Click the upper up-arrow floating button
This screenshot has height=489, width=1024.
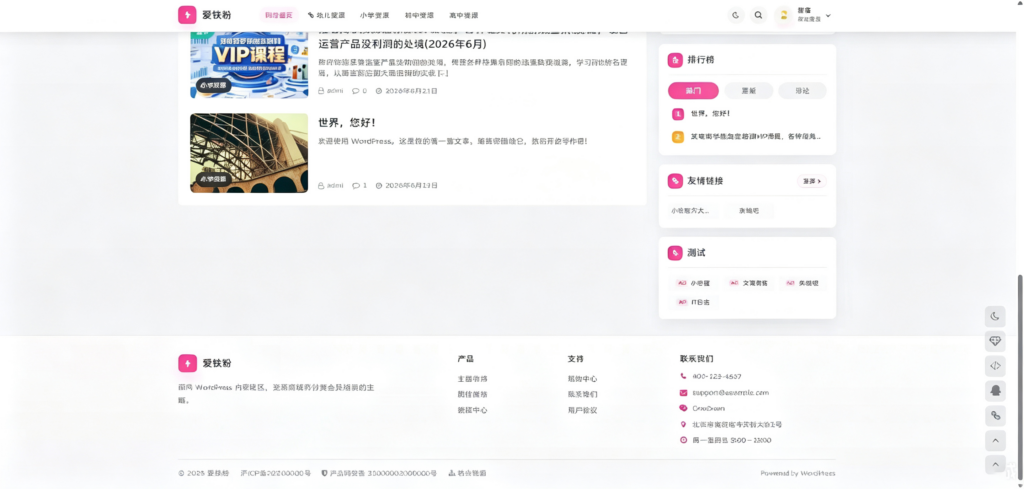coord(995,440)
